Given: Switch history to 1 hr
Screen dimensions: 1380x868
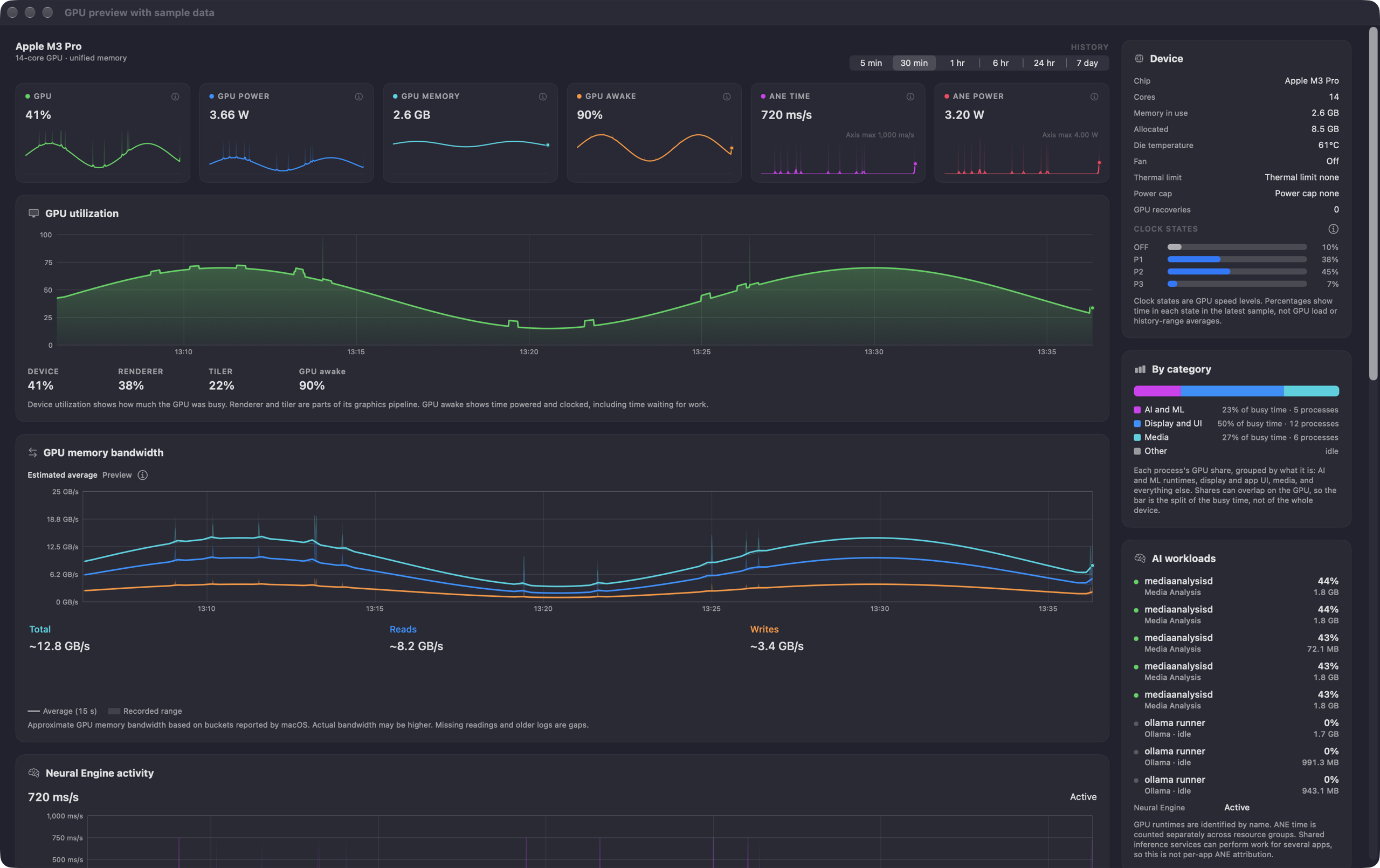Looking at the screenshot, I should (x=957, y=63).
